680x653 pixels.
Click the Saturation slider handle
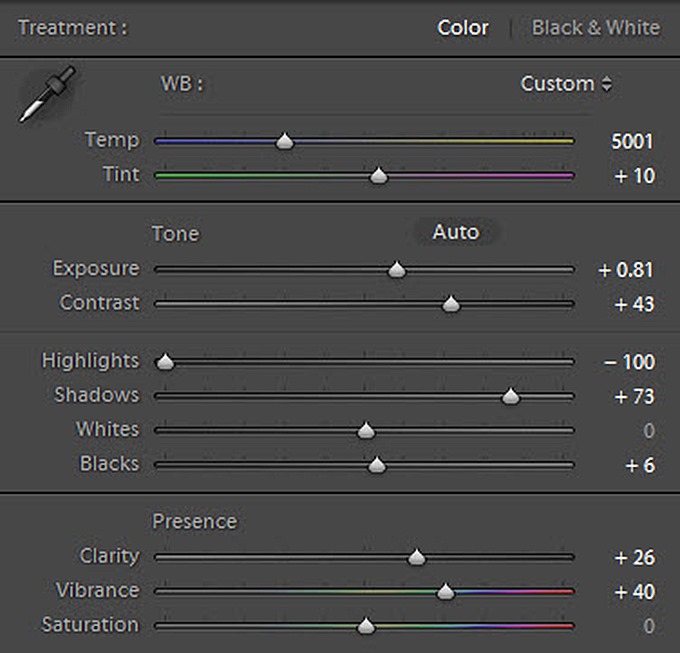coord(366,626)
